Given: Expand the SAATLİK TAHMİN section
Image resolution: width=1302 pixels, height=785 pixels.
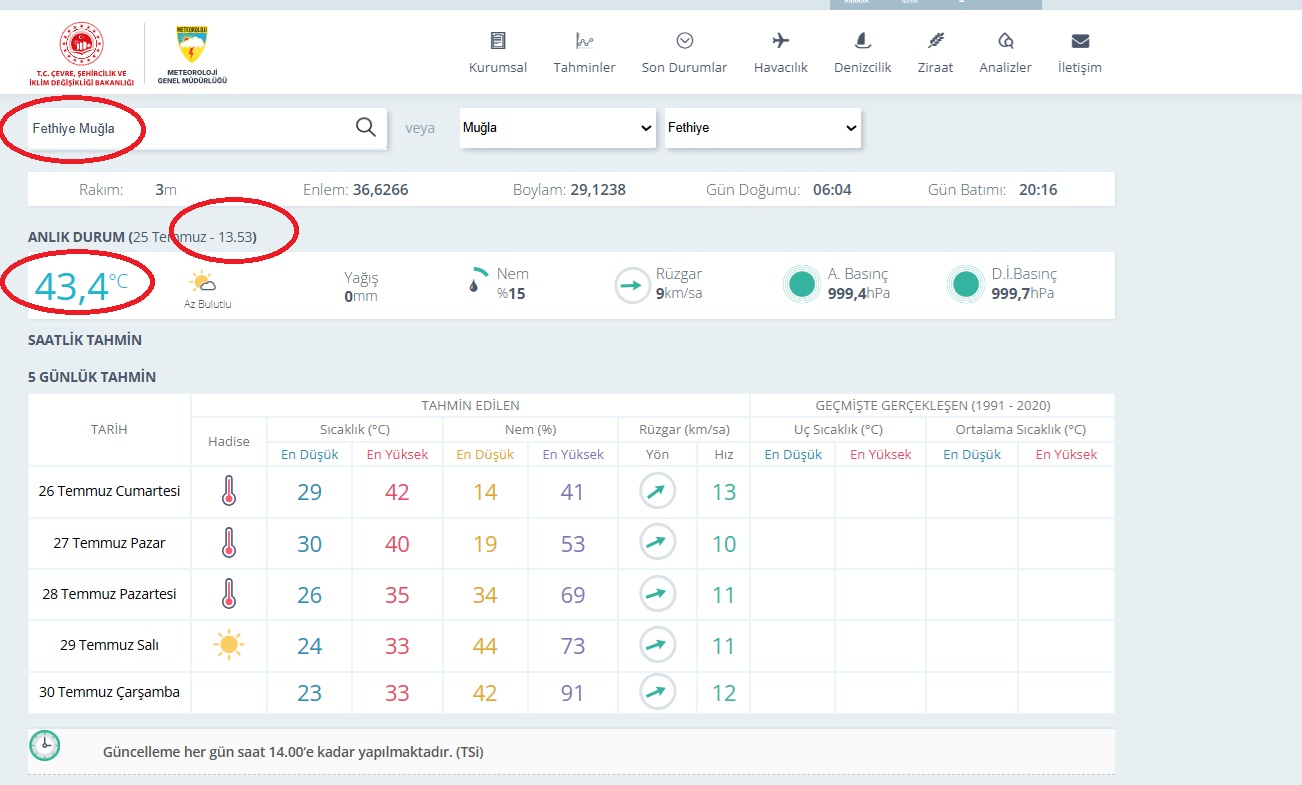Looking at the screenshot, I should pos(85,340).
